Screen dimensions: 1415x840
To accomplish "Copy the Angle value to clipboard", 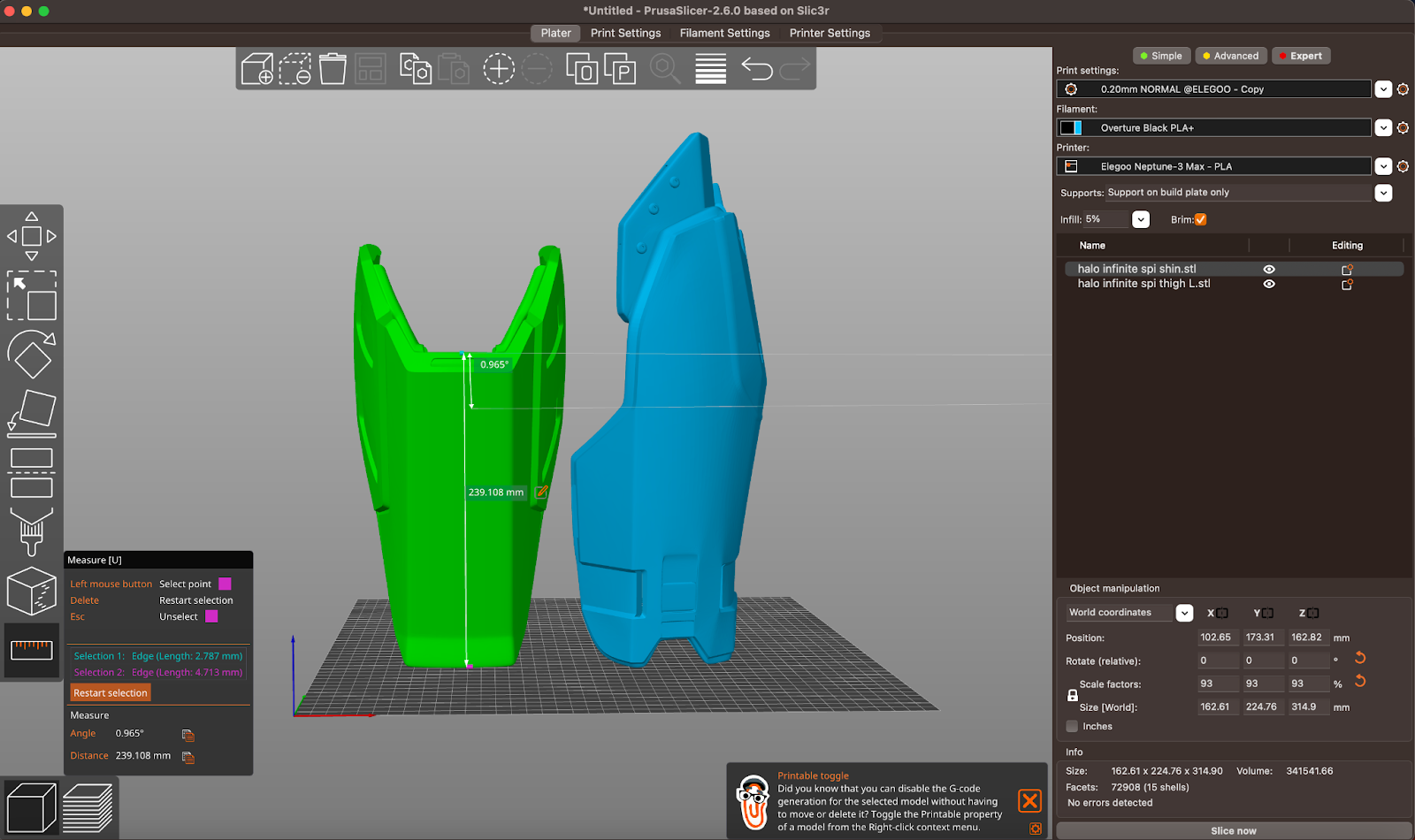I will (187, 735).
